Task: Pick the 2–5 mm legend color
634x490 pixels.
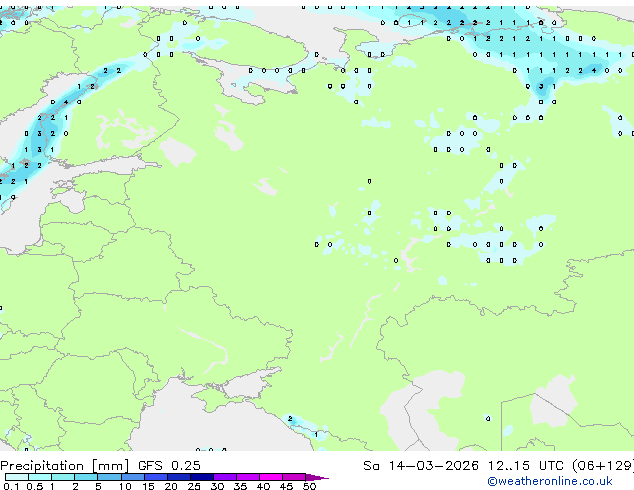Action: pos(86,477)
